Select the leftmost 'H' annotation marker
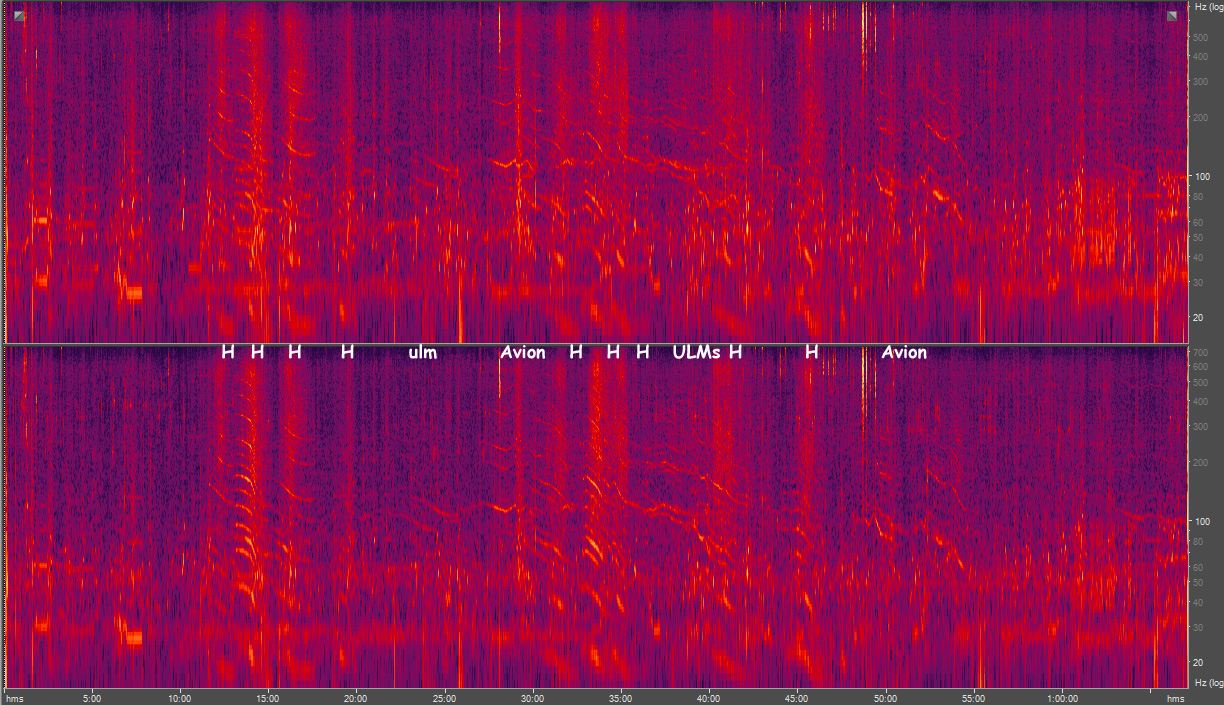The image size is (1224, 705). pos(228,352)
